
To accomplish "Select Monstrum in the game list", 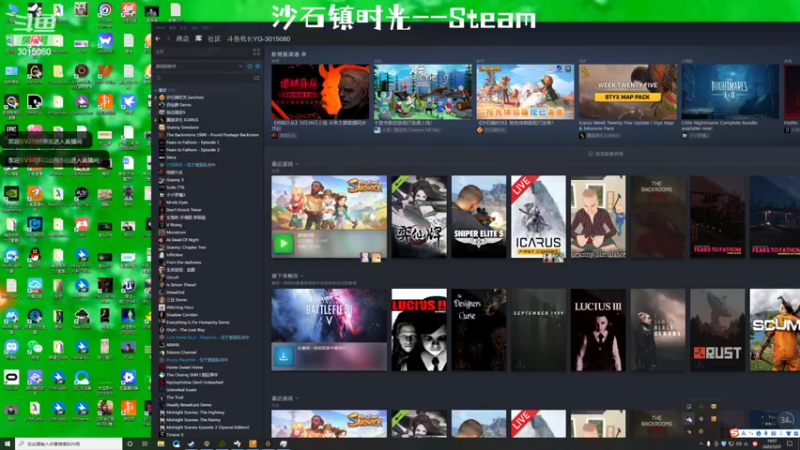I will click(x=176, y=232).
